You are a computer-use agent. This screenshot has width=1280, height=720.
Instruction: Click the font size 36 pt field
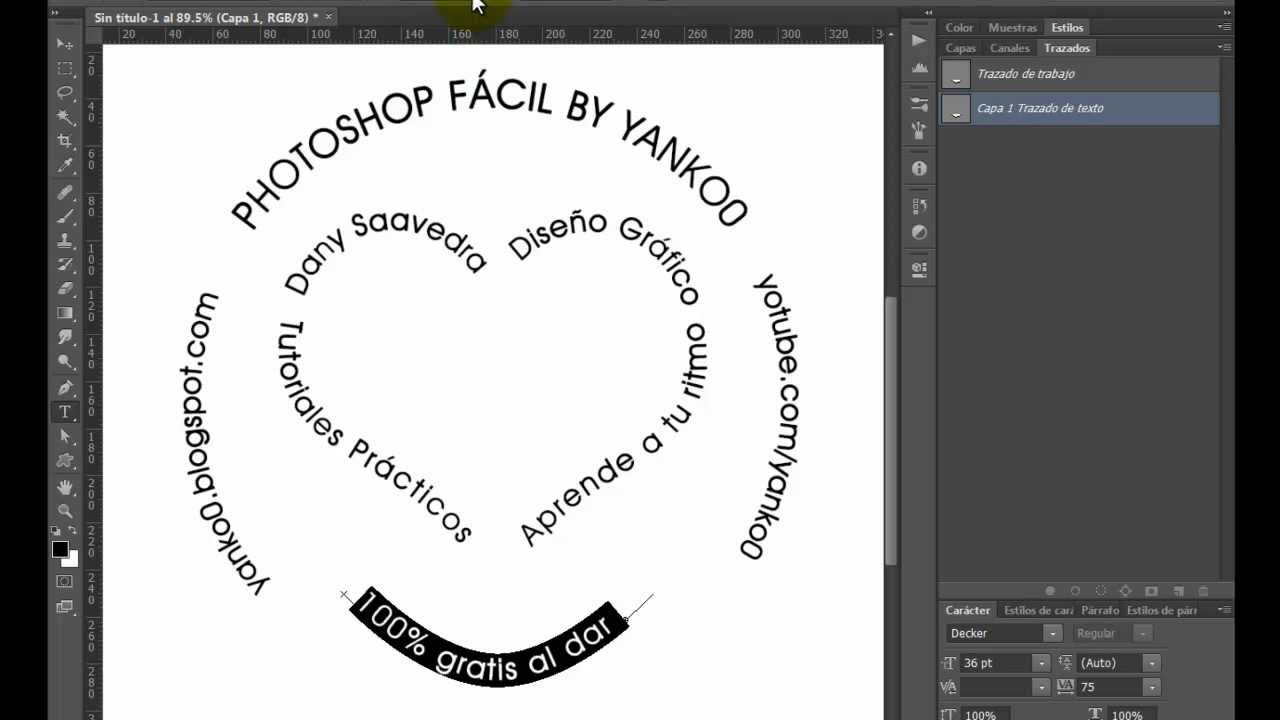point(996,663)
